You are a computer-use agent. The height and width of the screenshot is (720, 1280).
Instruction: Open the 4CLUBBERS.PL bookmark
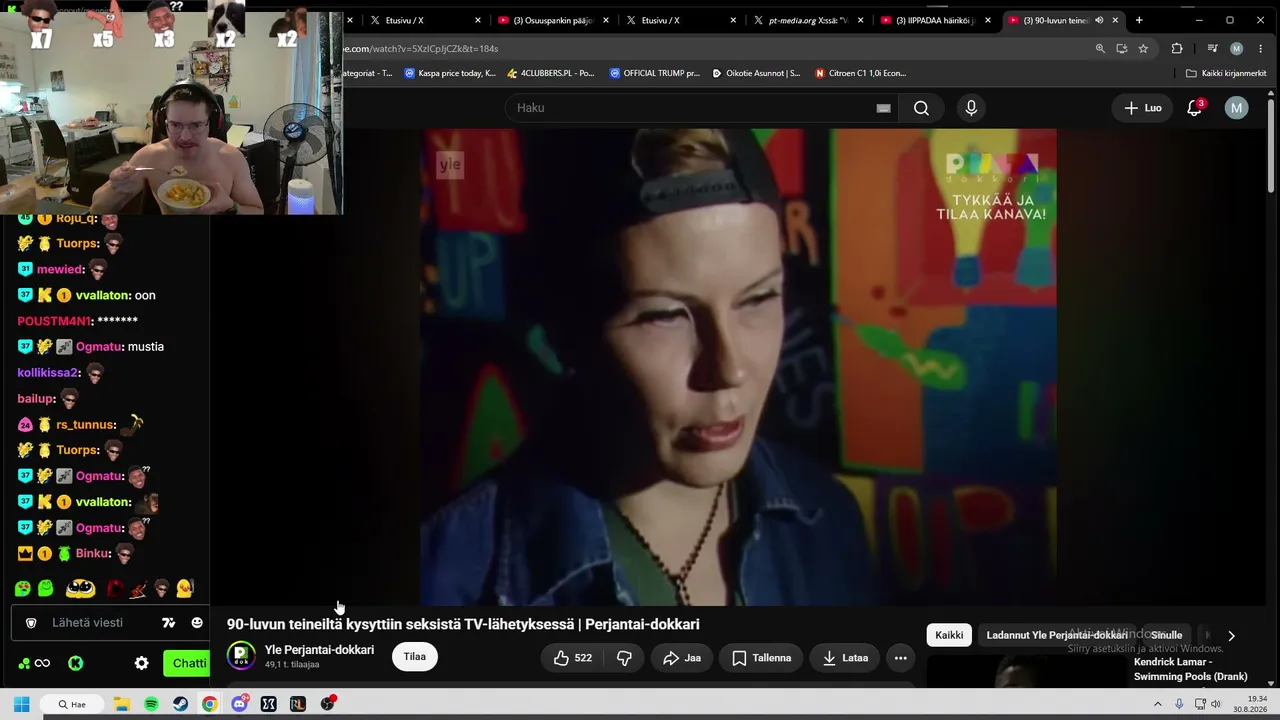pyautogui.click(x=551, y=73)
